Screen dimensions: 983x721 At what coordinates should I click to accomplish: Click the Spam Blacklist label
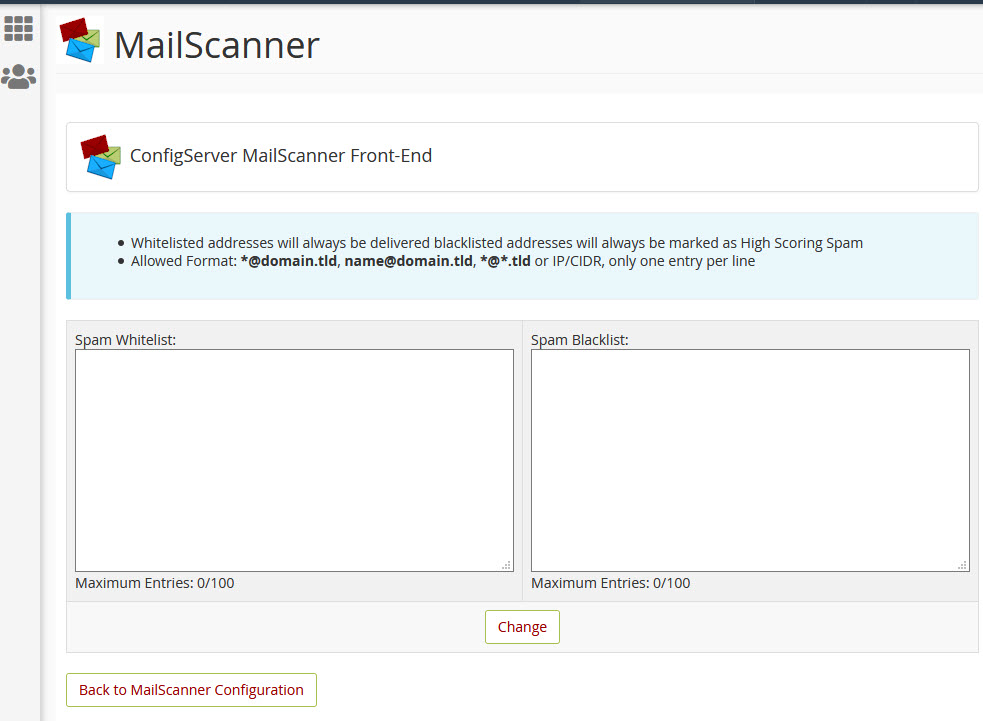pyautogui.click(x=579, y=340)
